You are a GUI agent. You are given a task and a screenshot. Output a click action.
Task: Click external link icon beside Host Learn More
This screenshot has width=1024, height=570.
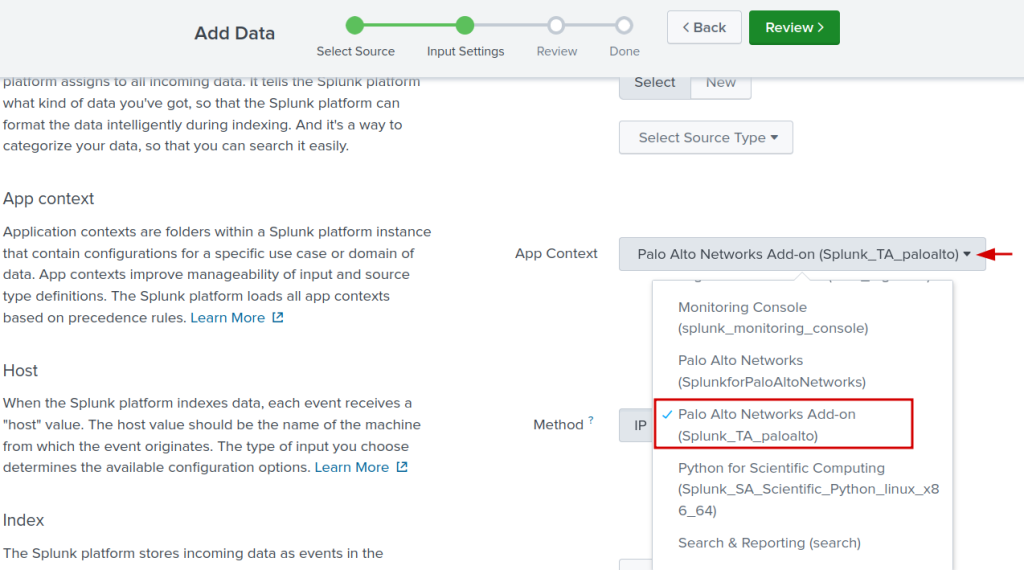pos(402,467)
